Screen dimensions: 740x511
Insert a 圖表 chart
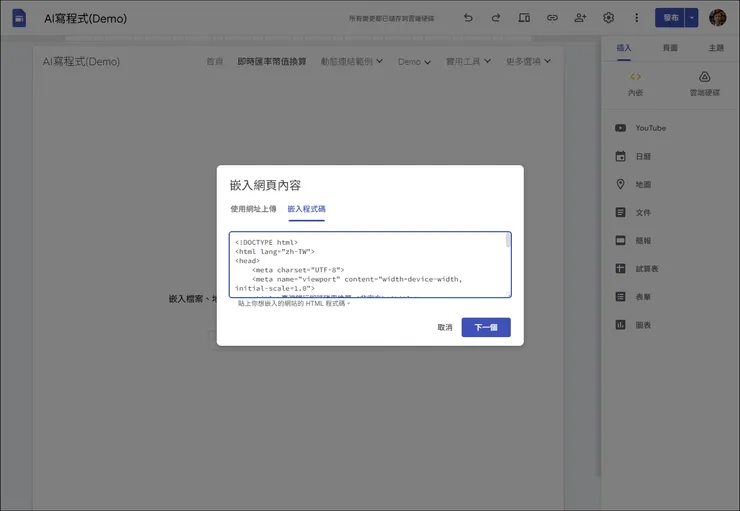pos(633,325)
